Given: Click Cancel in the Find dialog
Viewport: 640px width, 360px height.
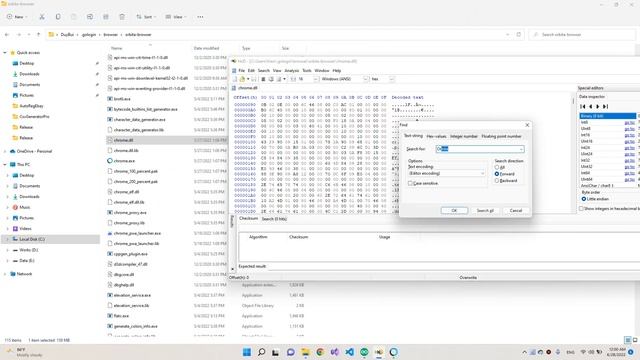Looking at the screenshot, I should pos(516,211).
